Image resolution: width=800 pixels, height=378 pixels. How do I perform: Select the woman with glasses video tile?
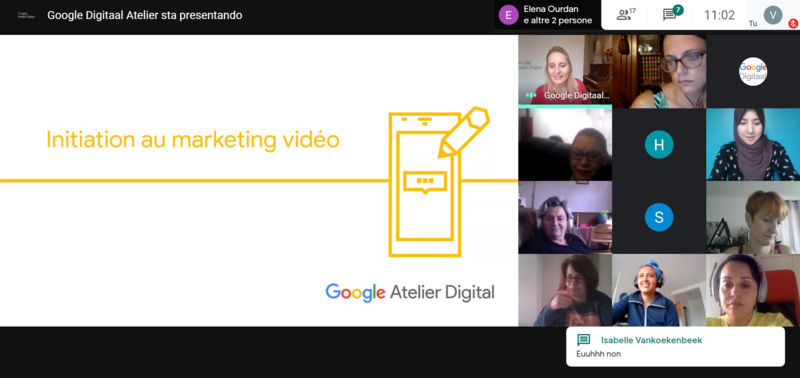(x=659, y=71)
